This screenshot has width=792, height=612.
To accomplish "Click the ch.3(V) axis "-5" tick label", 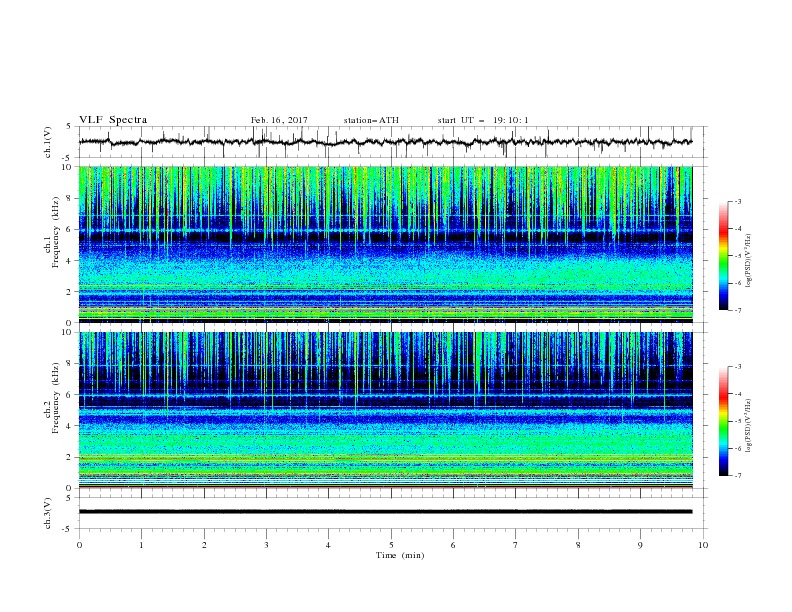I will click(x=68, y=529).
